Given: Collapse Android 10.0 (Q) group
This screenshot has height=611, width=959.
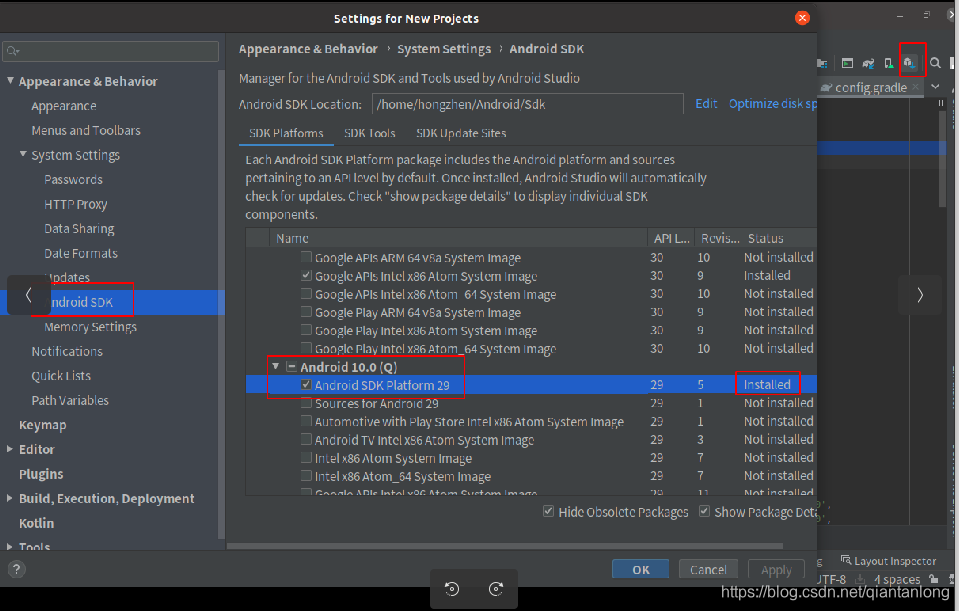Looking at the screenshot, I should 276,366.
